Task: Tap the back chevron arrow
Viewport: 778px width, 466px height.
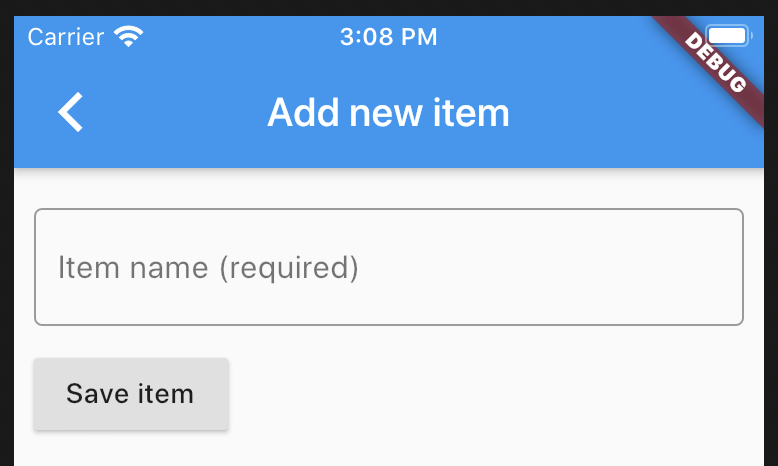Action: (70, 112)
